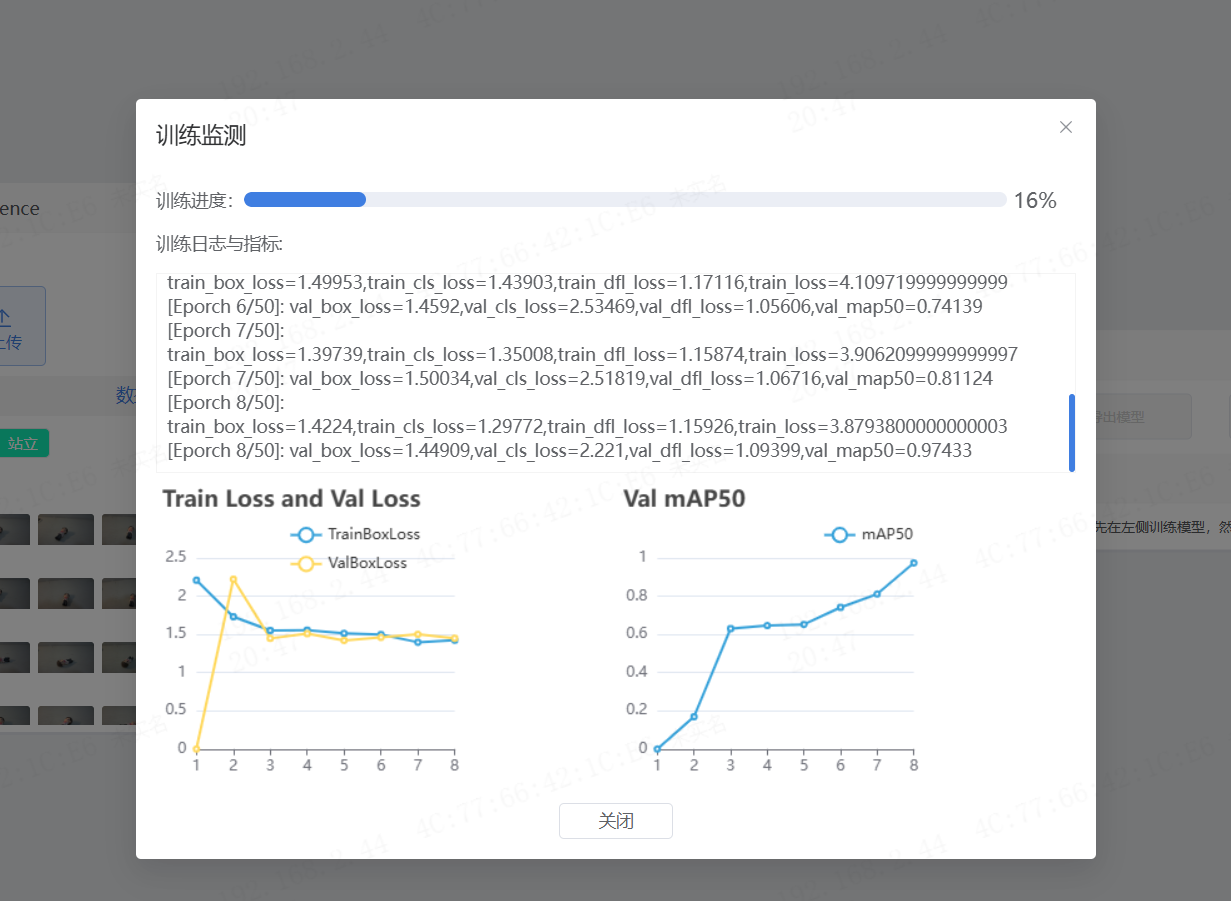The width and height of the screenshot is (1231, 901).
Task: Hide the mAP50 series via legend
Action: click(869, 534)
